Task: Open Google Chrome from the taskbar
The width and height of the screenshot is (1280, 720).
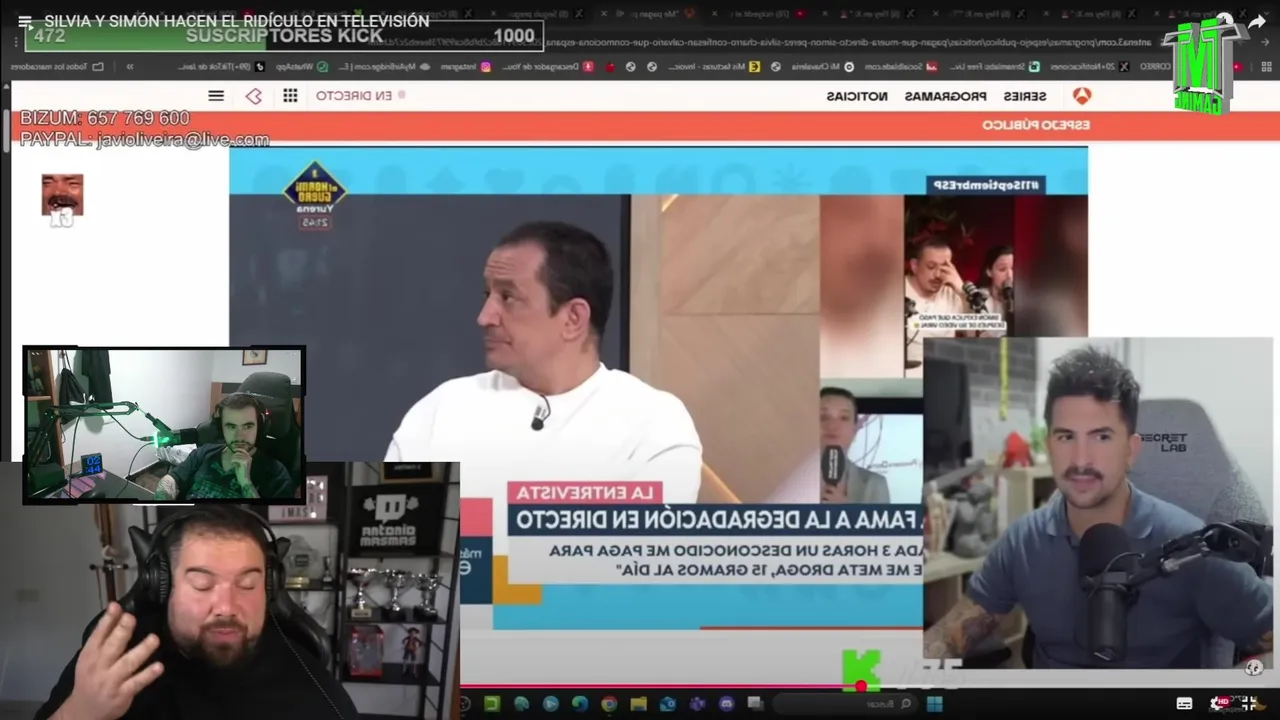Action: (609, 704)
